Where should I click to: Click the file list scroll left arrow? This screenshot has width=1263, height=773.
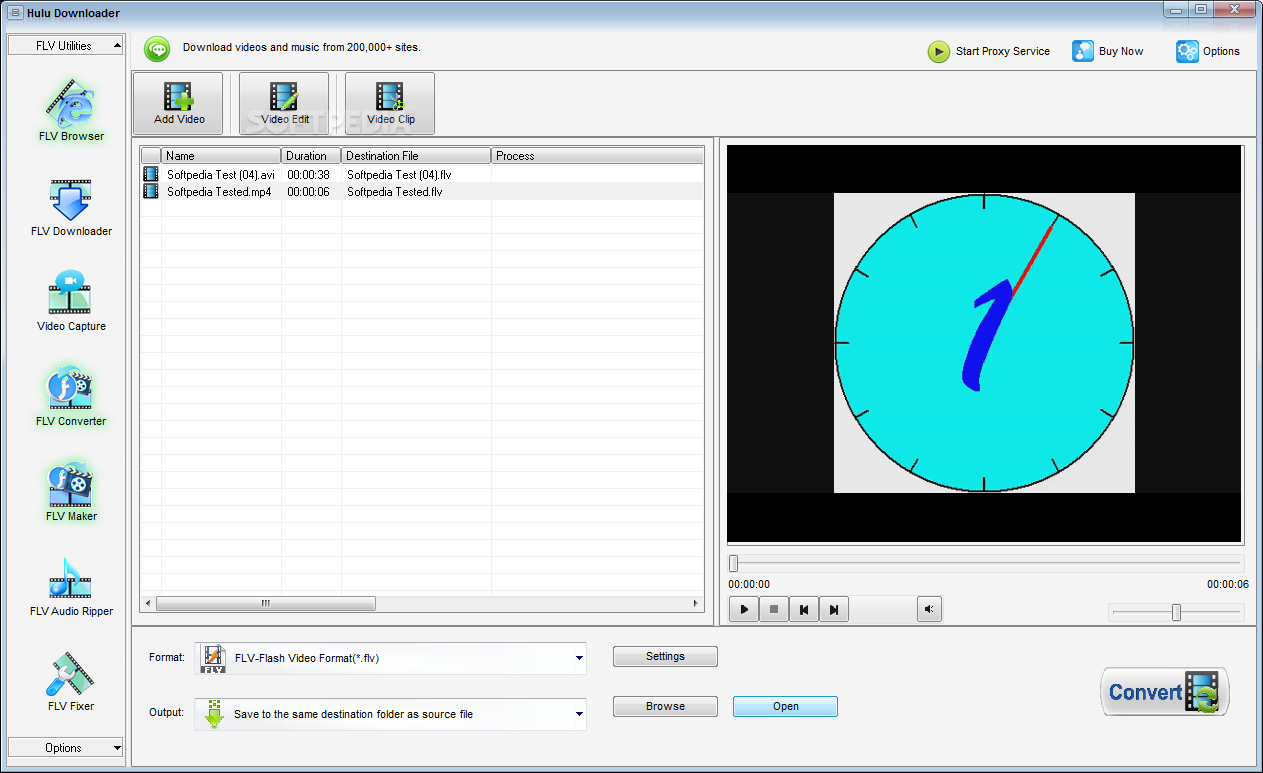coord(148,603)
